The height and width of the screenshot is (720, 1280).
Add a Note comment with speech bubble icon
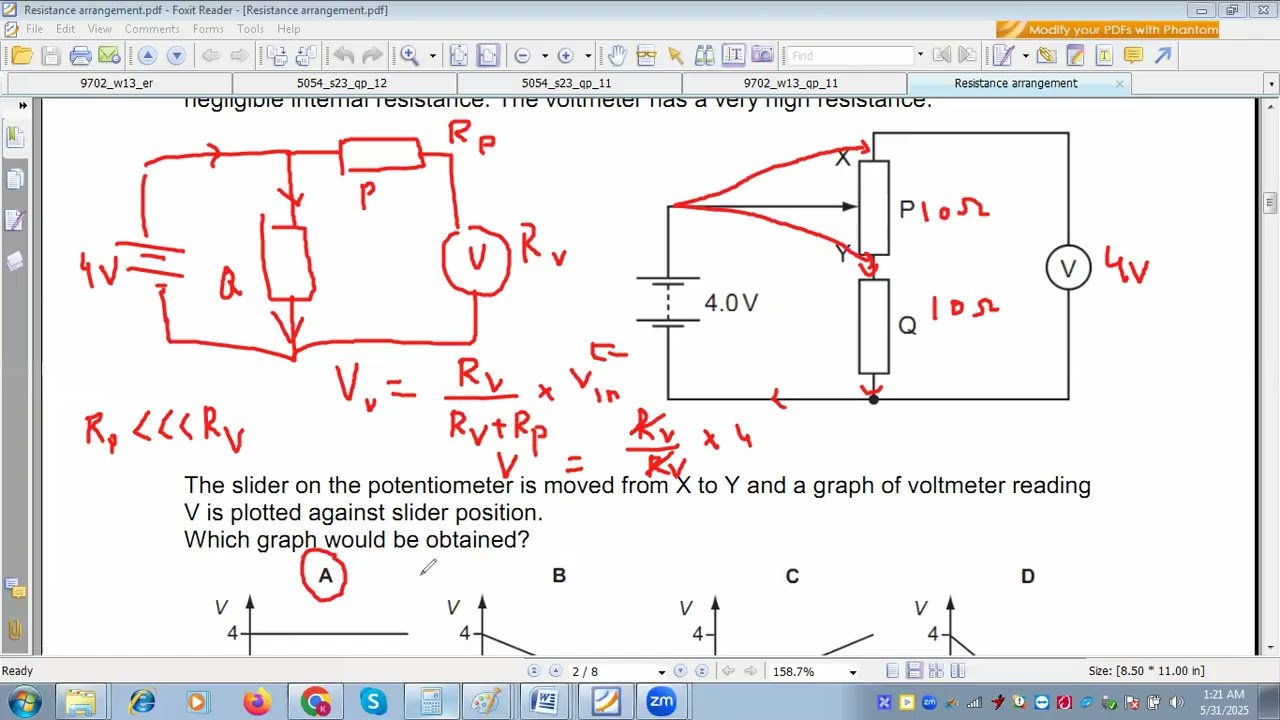[x=1133, y=56]
